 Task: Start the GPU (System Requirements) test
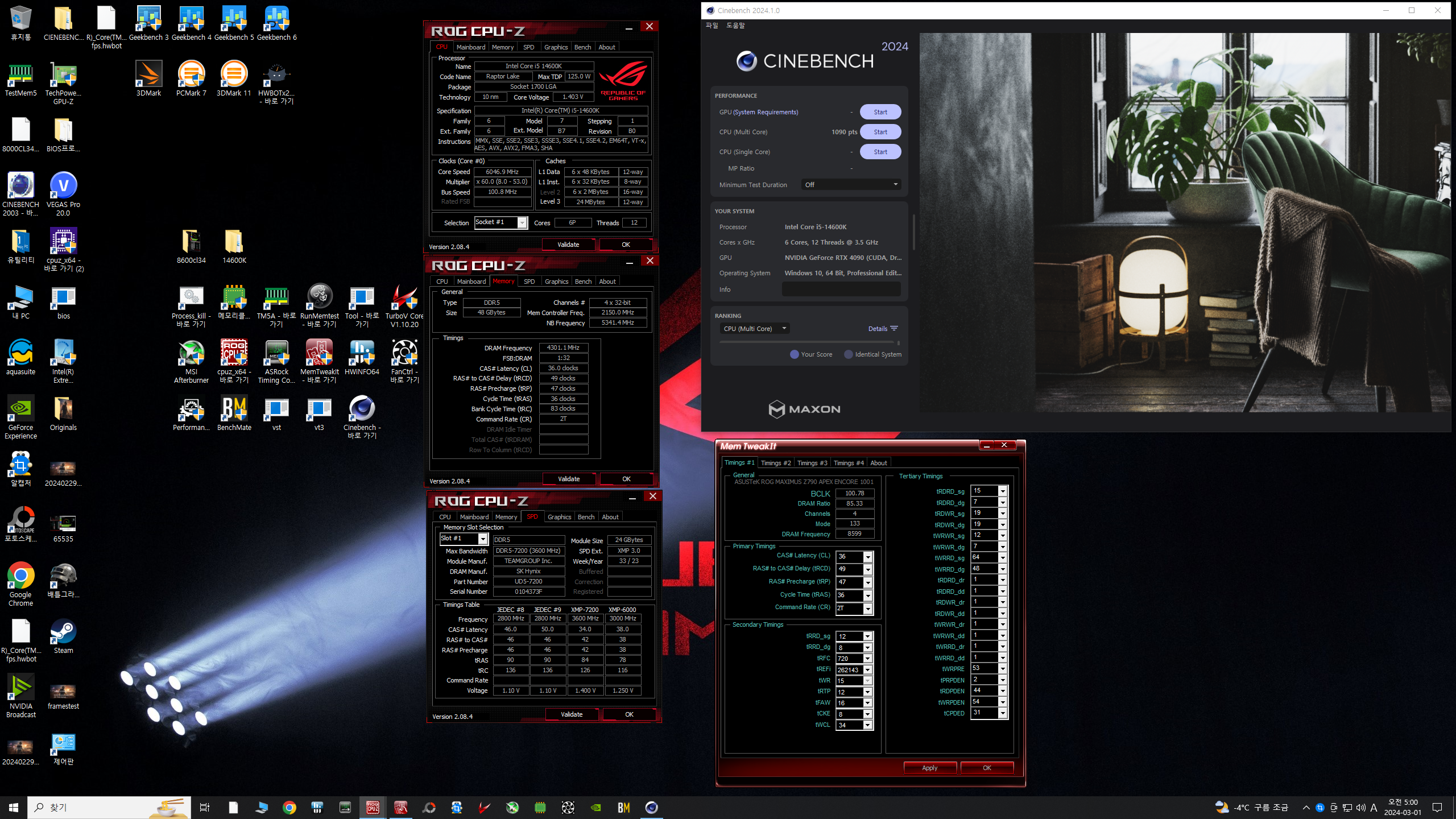point(880,112)
